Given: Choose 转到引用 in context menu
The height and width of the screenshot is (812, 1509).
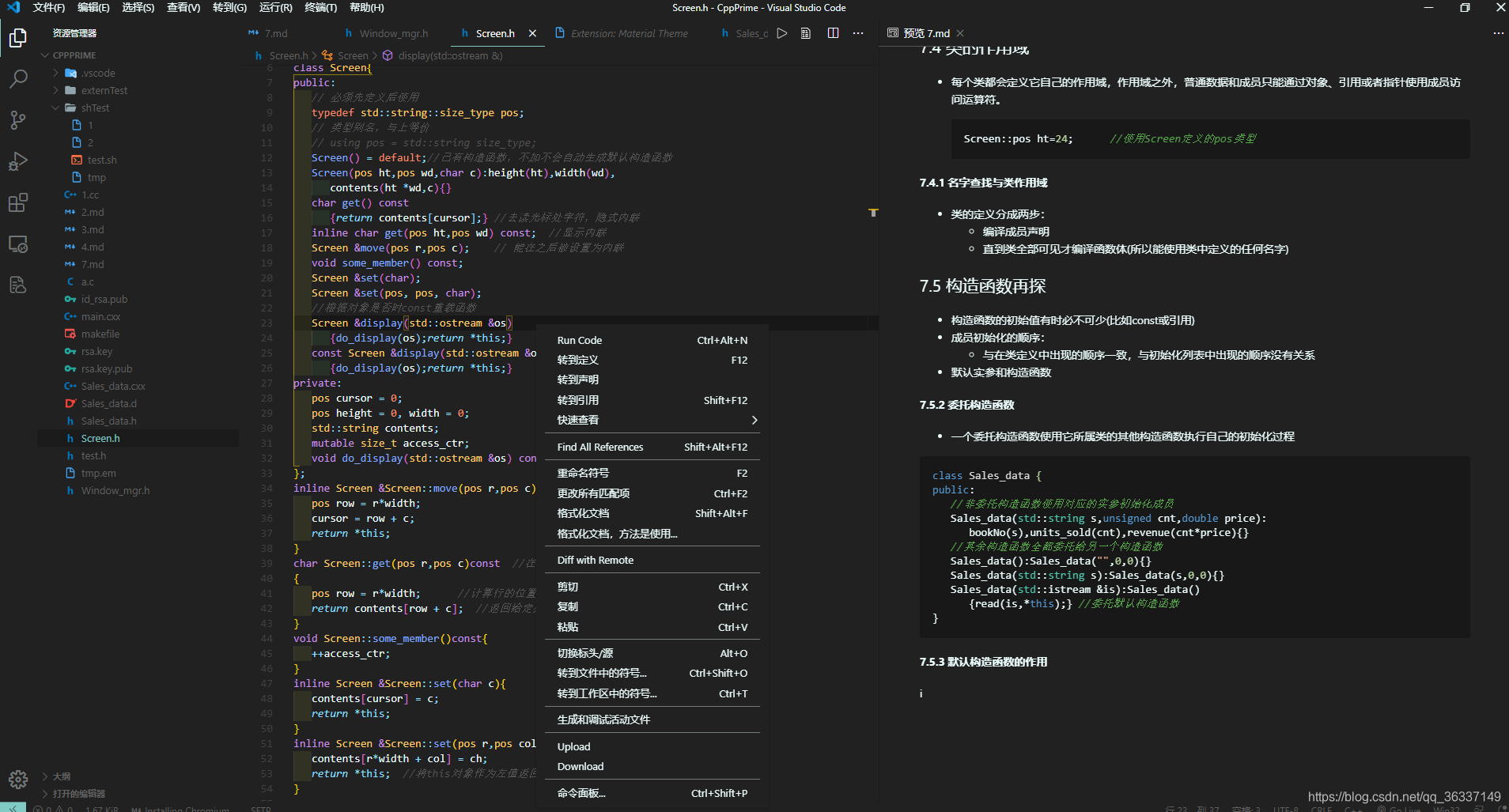Looking at the screenshot, I should 652,400.
